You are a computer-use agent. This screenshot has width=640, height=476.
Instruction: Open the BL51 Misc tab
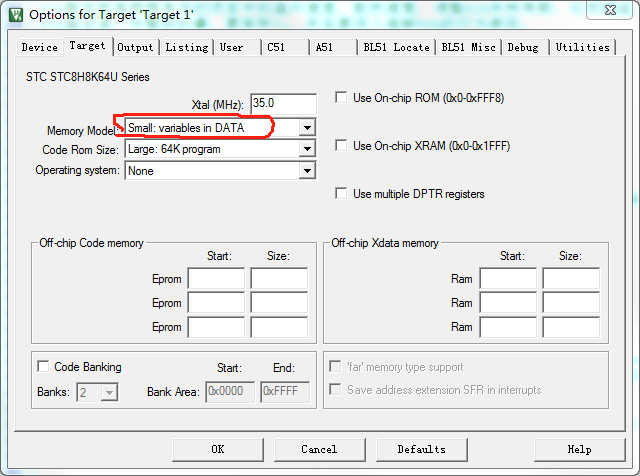pyautogui.click(x=468, y=47)
